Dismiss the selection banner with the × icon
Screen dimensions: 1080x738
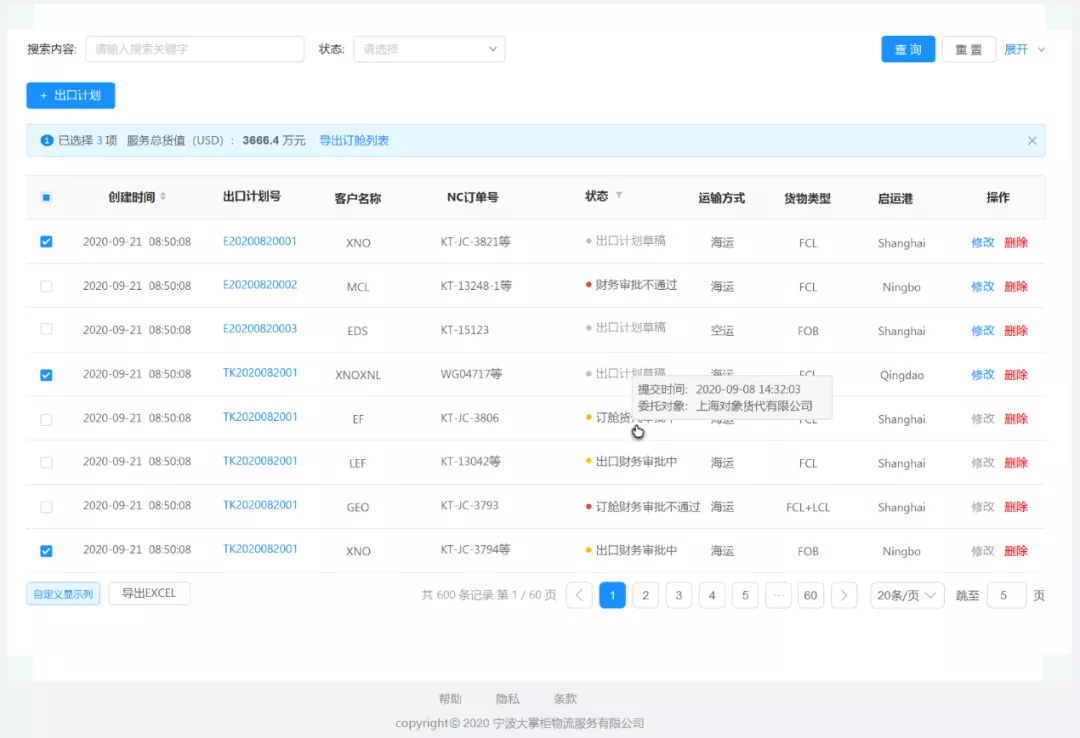(1032, 140)
